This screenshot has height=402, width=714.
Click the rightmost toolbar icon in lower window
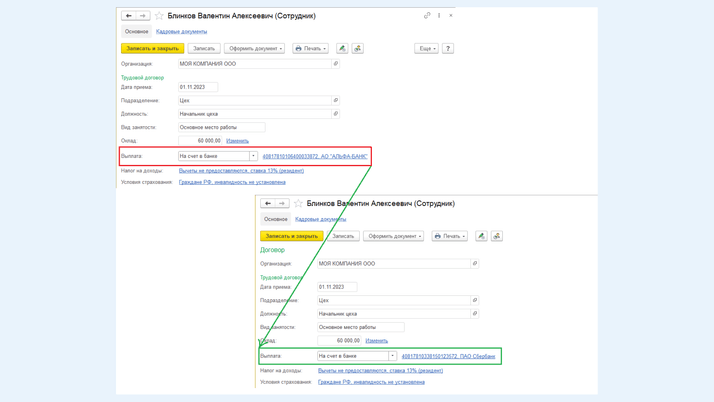click(497, 236)
